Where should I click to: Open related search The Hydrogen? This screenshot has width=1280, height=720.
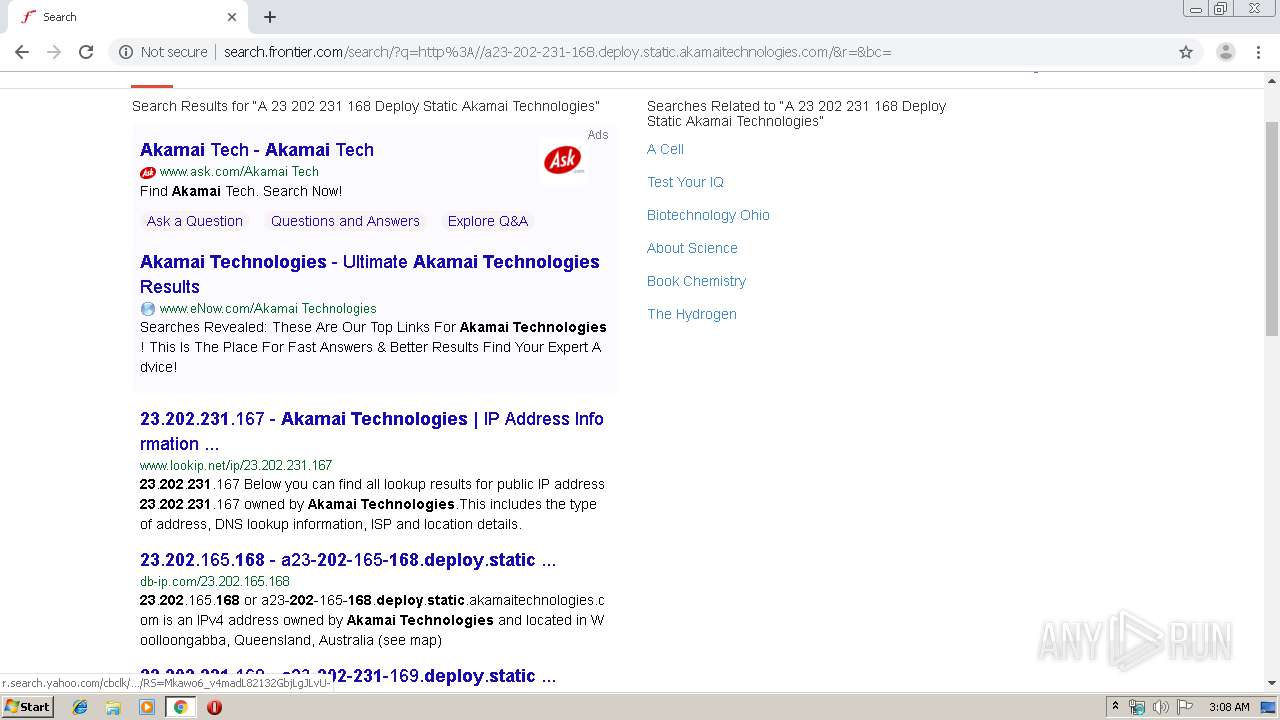coord(692,314)
